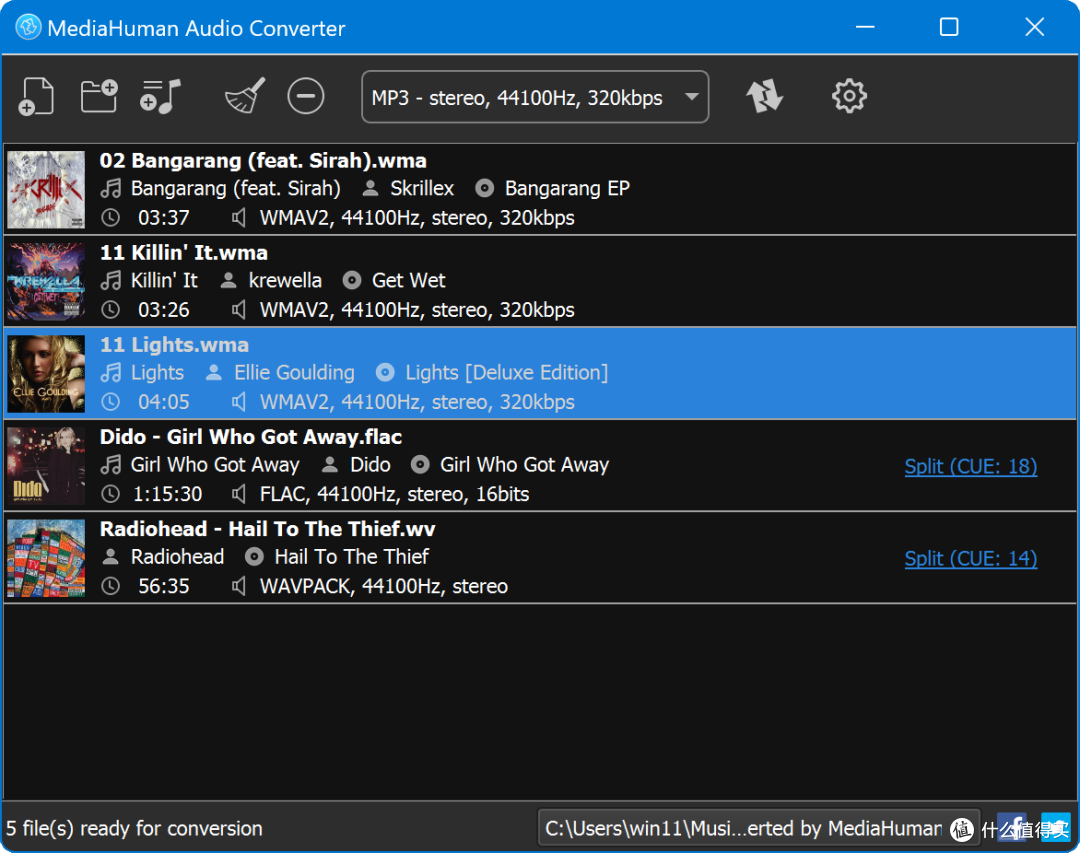Click FLAC, 44100Hz, stereo, 16bits info
This screenshot has width=1080, height=853.
pyautogui.click(x=394, y=494)
